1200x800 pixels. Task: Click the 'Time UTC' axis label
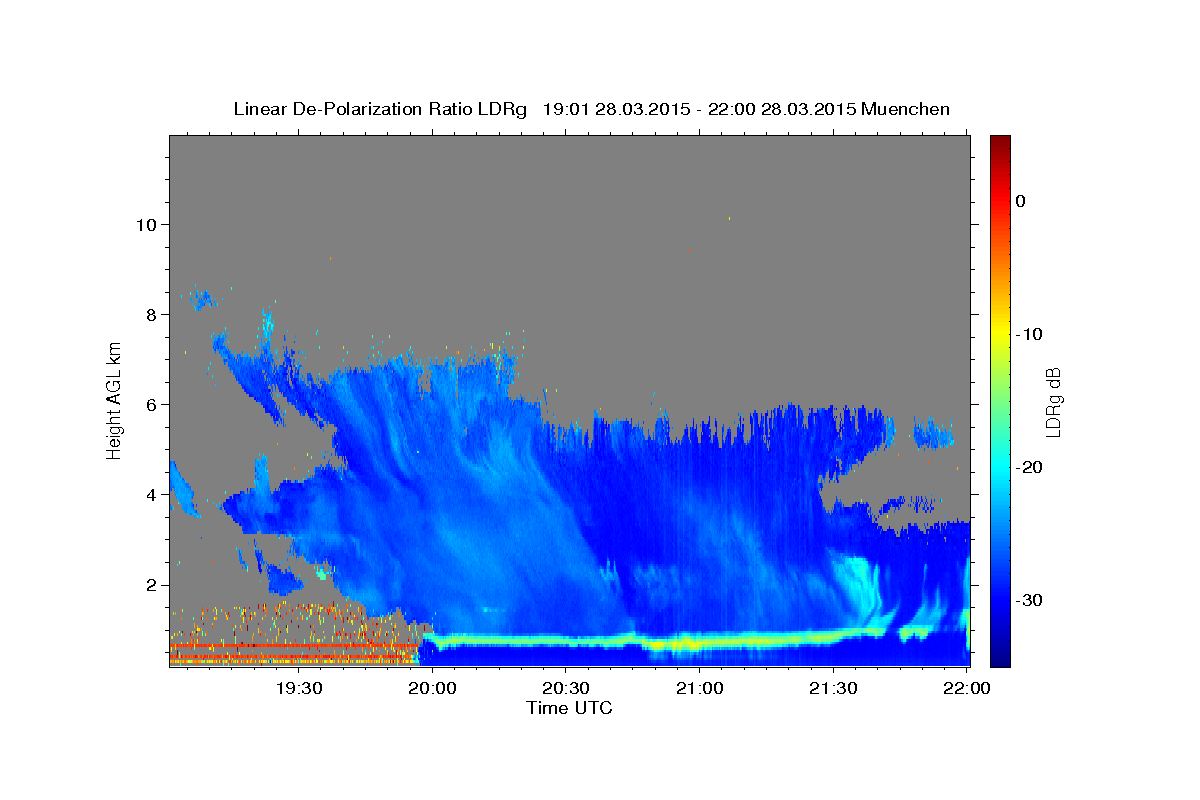click(x=569, y=708)
